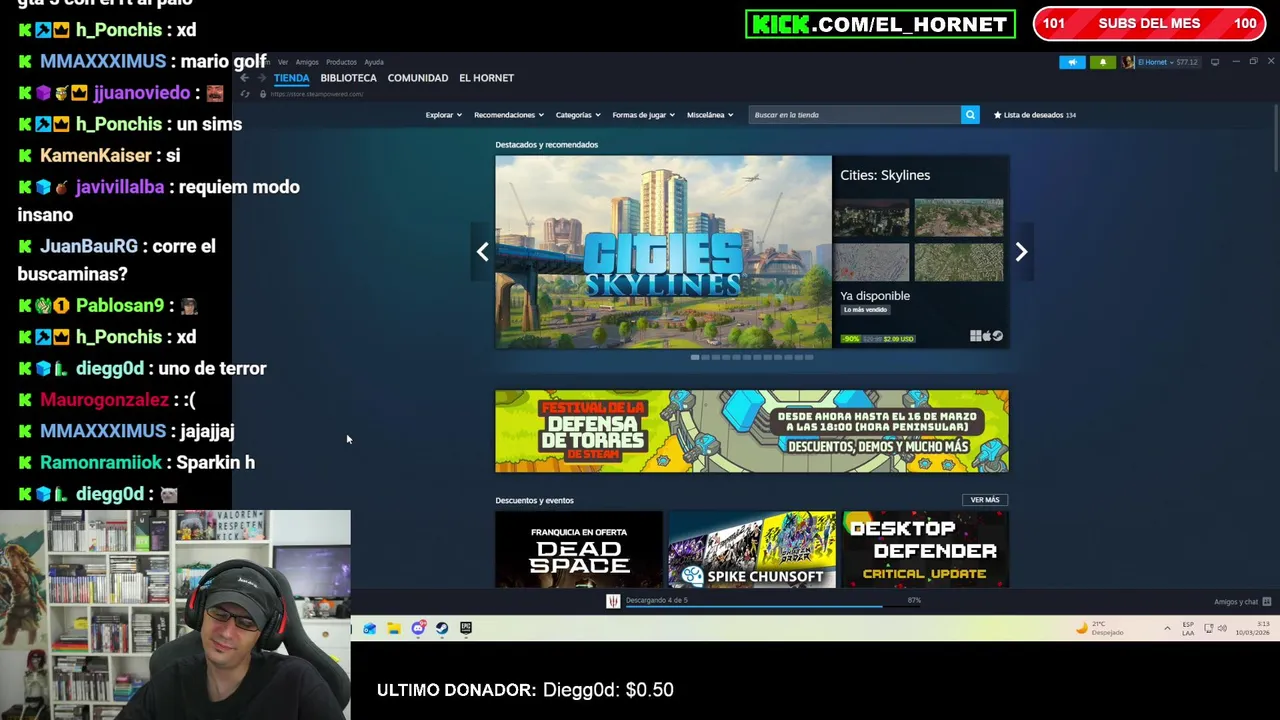Expand the Explorar dropdown
The width and height of the screenshot is (1280, 720).
coord(443,115)
